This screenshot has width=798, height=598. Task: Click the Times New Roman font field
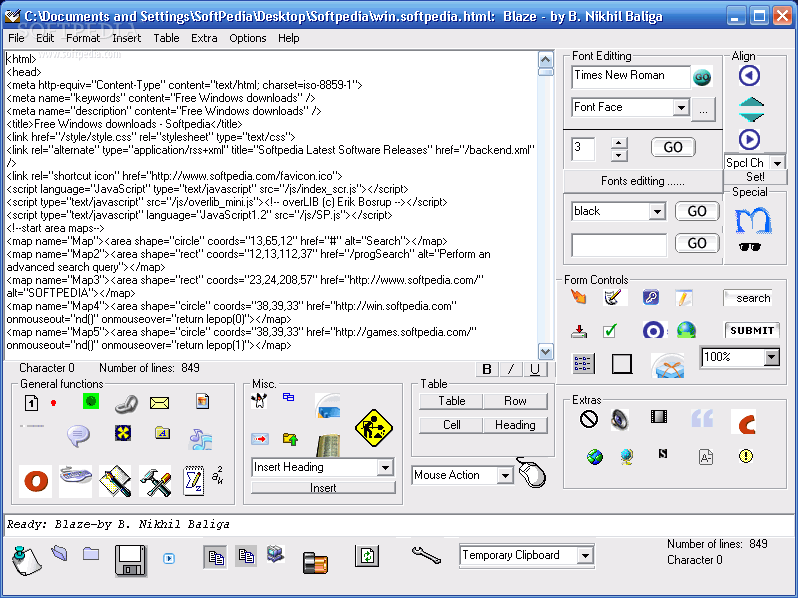631,76
